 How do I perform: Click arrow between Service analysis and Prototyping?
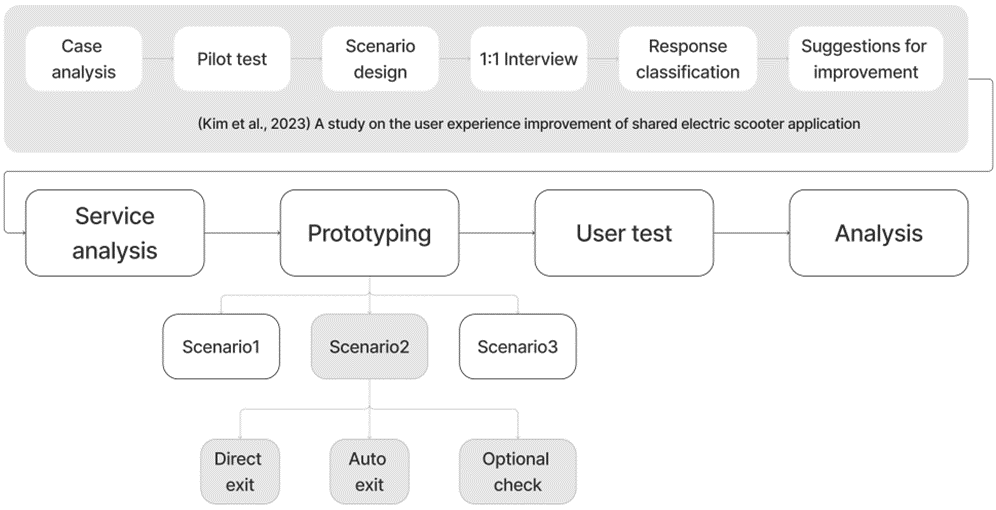[x=243, y=233]
